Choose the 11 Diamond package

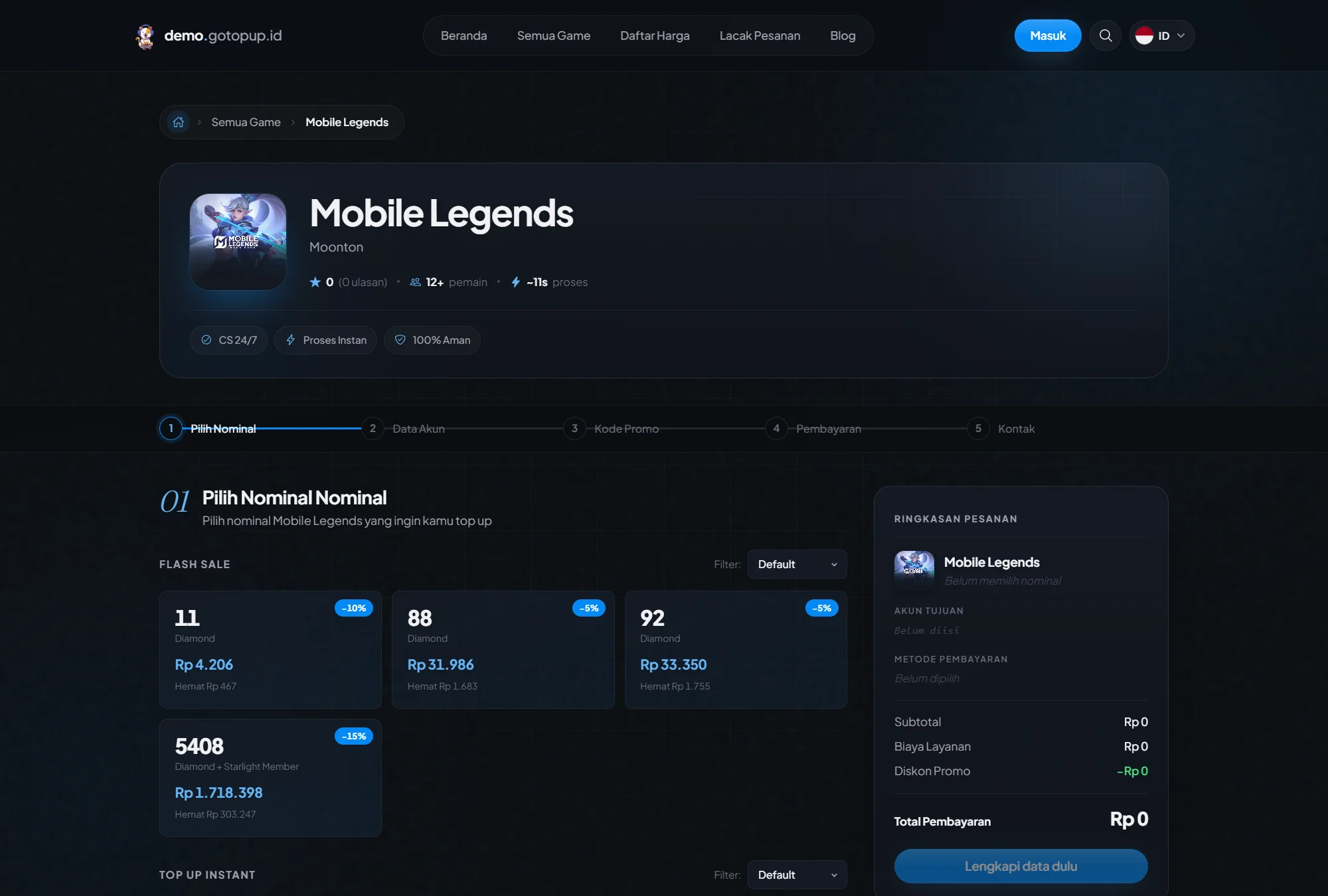[x=270, y=650]
